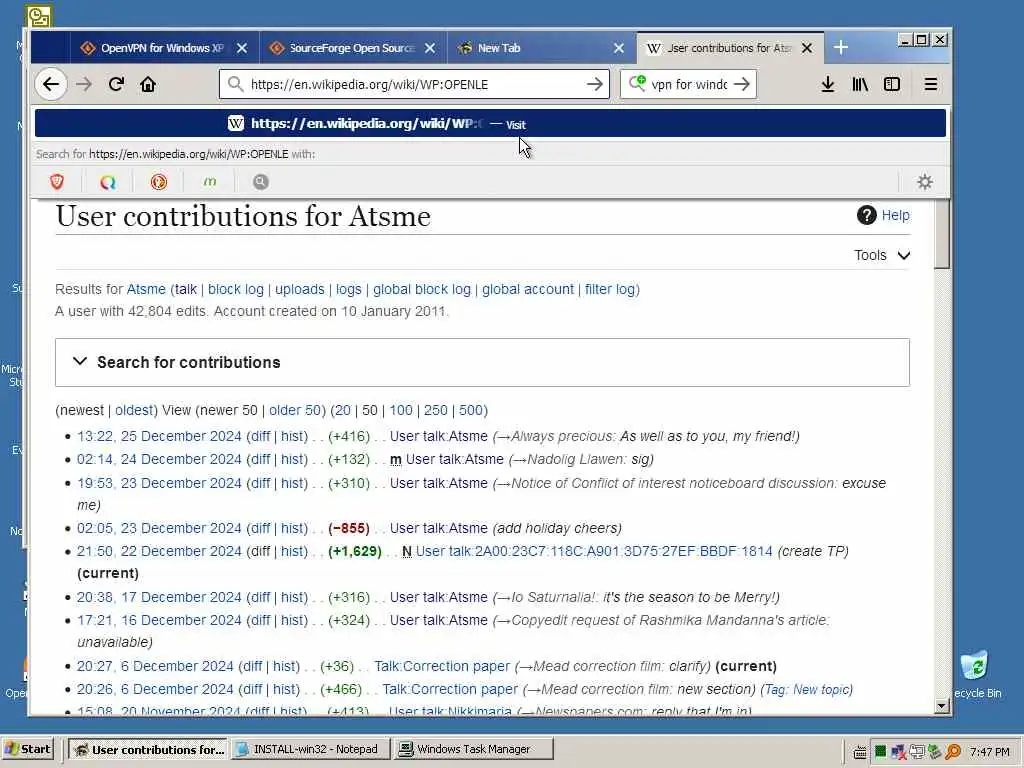Click the vertical scrollbar thumb
The width and height of the screenshot is (1024, 768).
[x=941, y=234]
